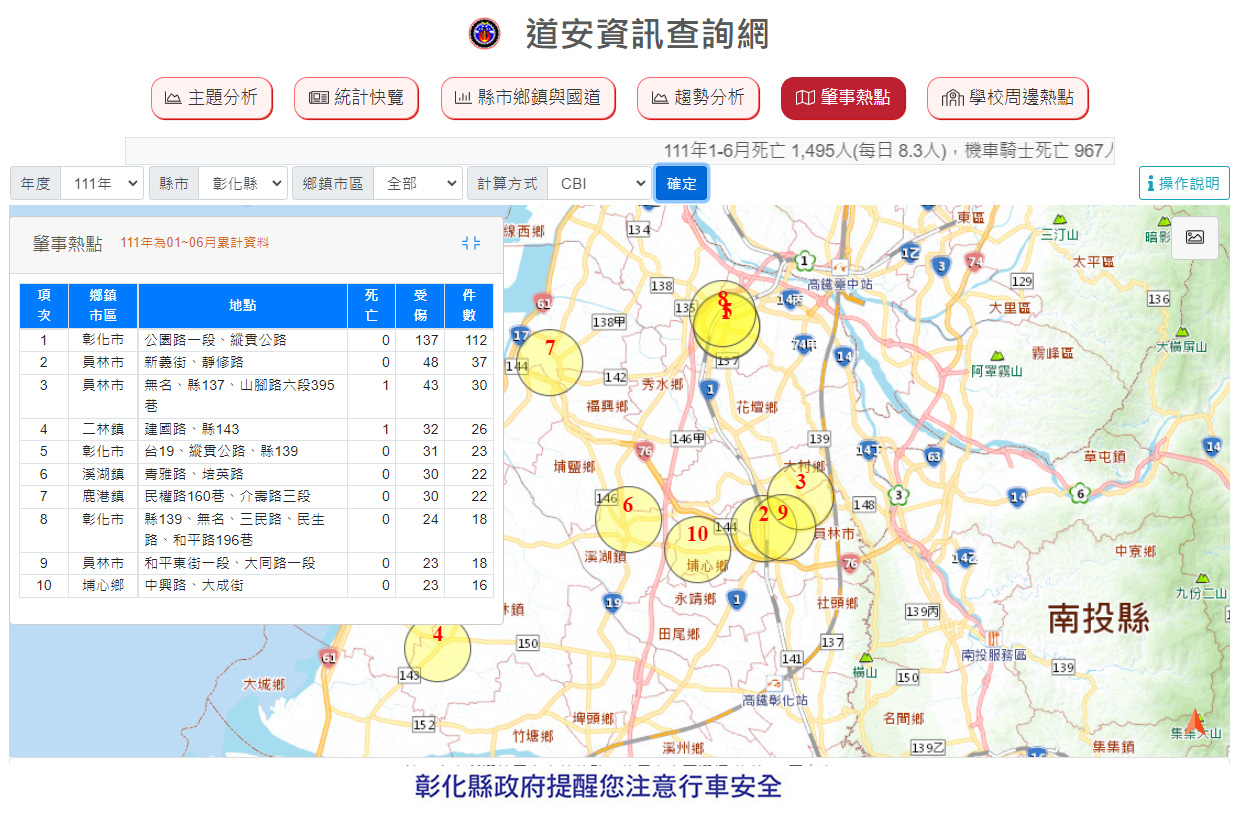The image size is (1253, 813).
Task: Open the 趨勢分析 tab
Action: tap(697, 98)
